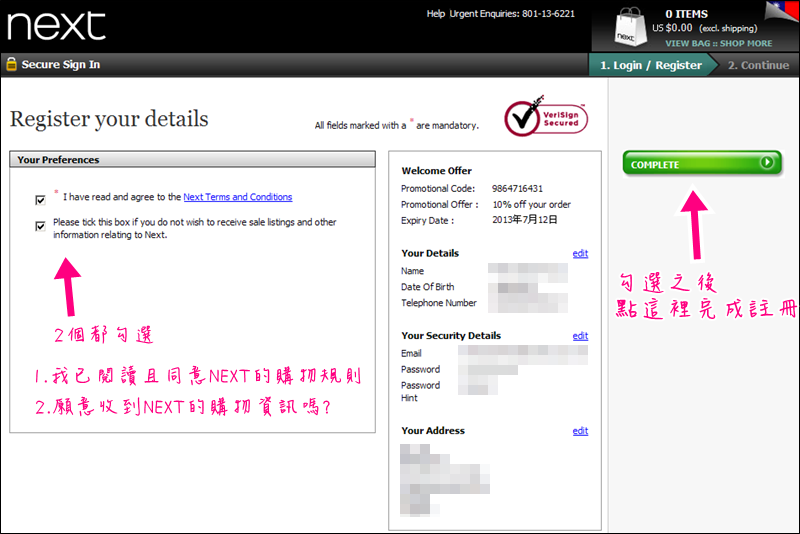The width and height of the screenshot is (800, 534).
Task: Select the 1. Login / Register step tab
Action: 651,65
